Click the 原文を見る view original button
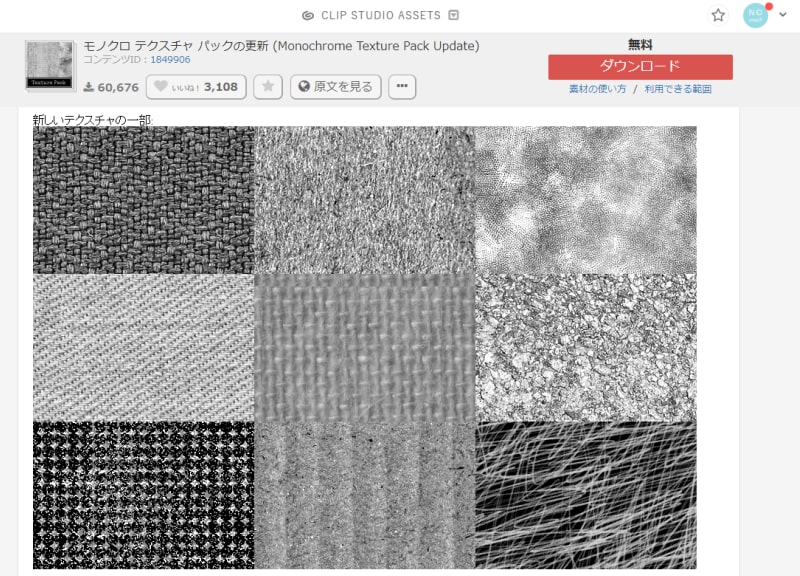This screenshot has height=576, width=800. pos(336,87)
